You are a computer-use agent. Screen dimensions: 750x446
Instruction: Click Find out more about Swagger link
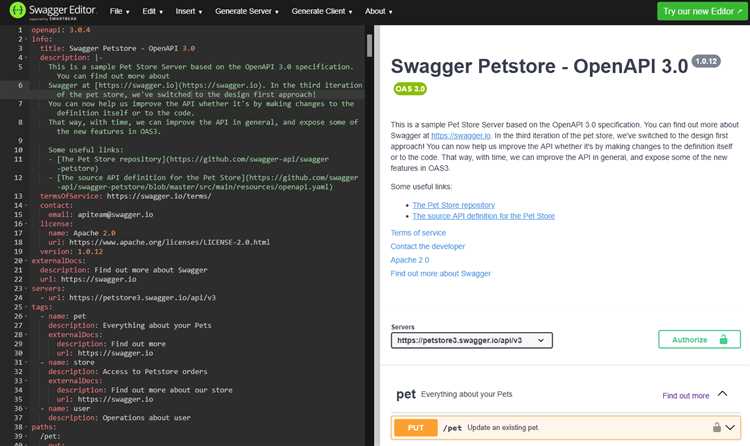[x=441, y=273]
